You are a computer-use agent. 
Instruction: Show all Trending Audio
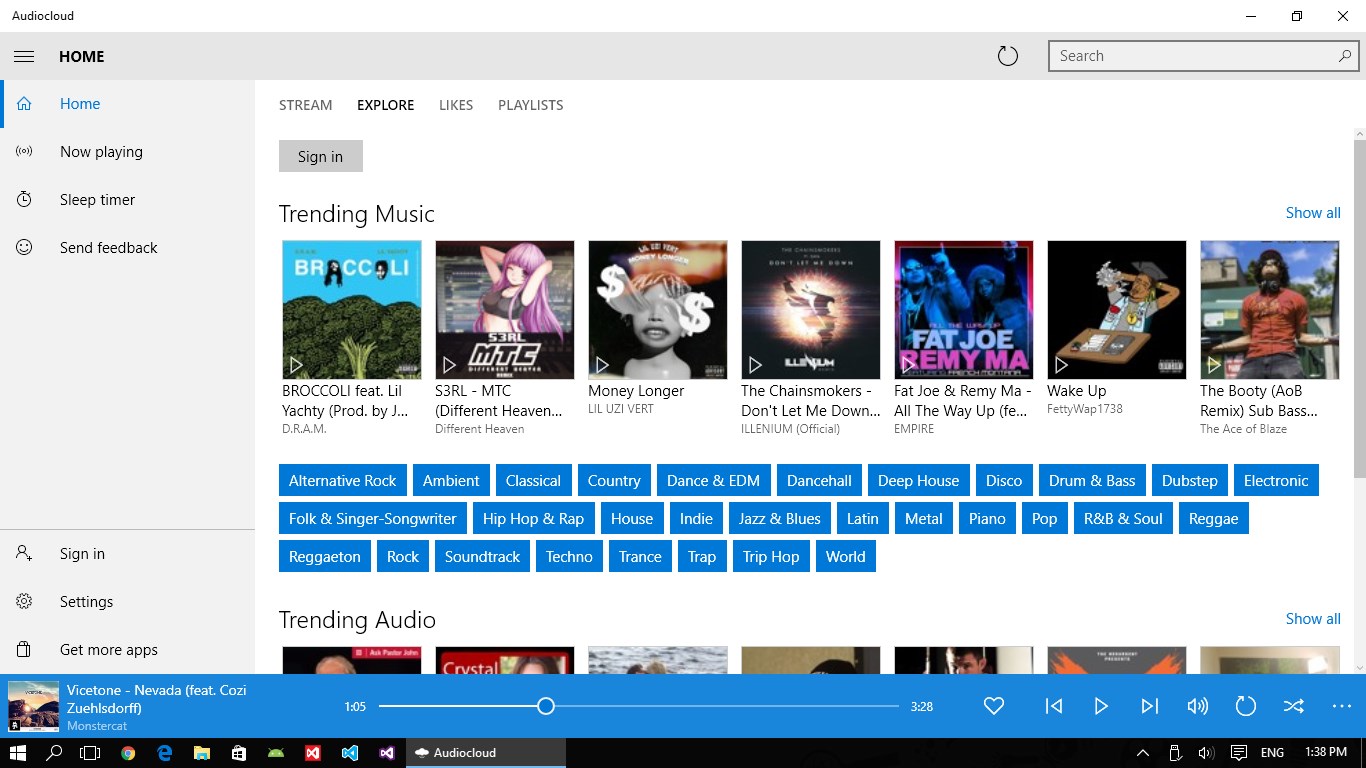[x=1313, y=619]
